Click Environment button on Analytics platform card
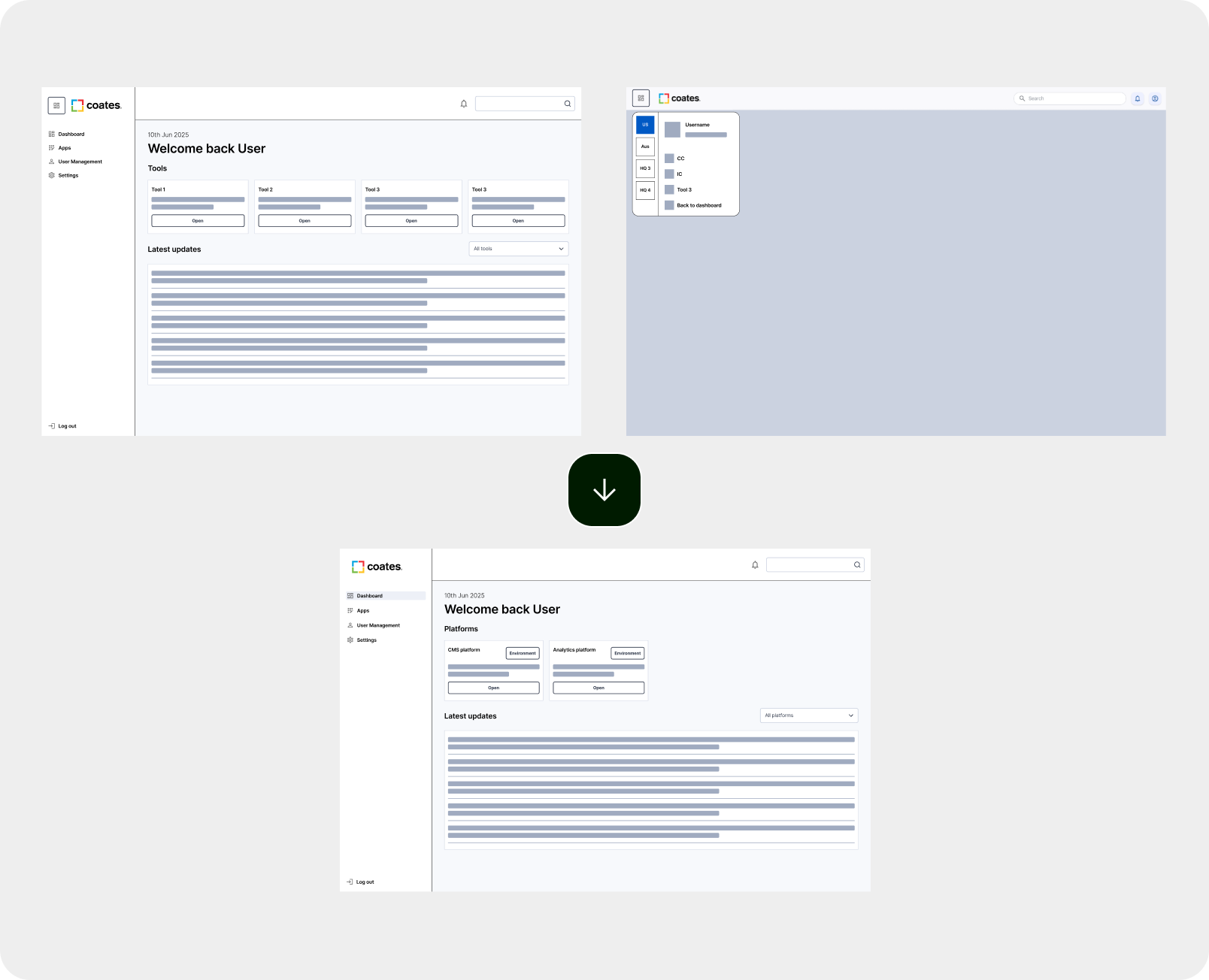 [x=628, y=653]
